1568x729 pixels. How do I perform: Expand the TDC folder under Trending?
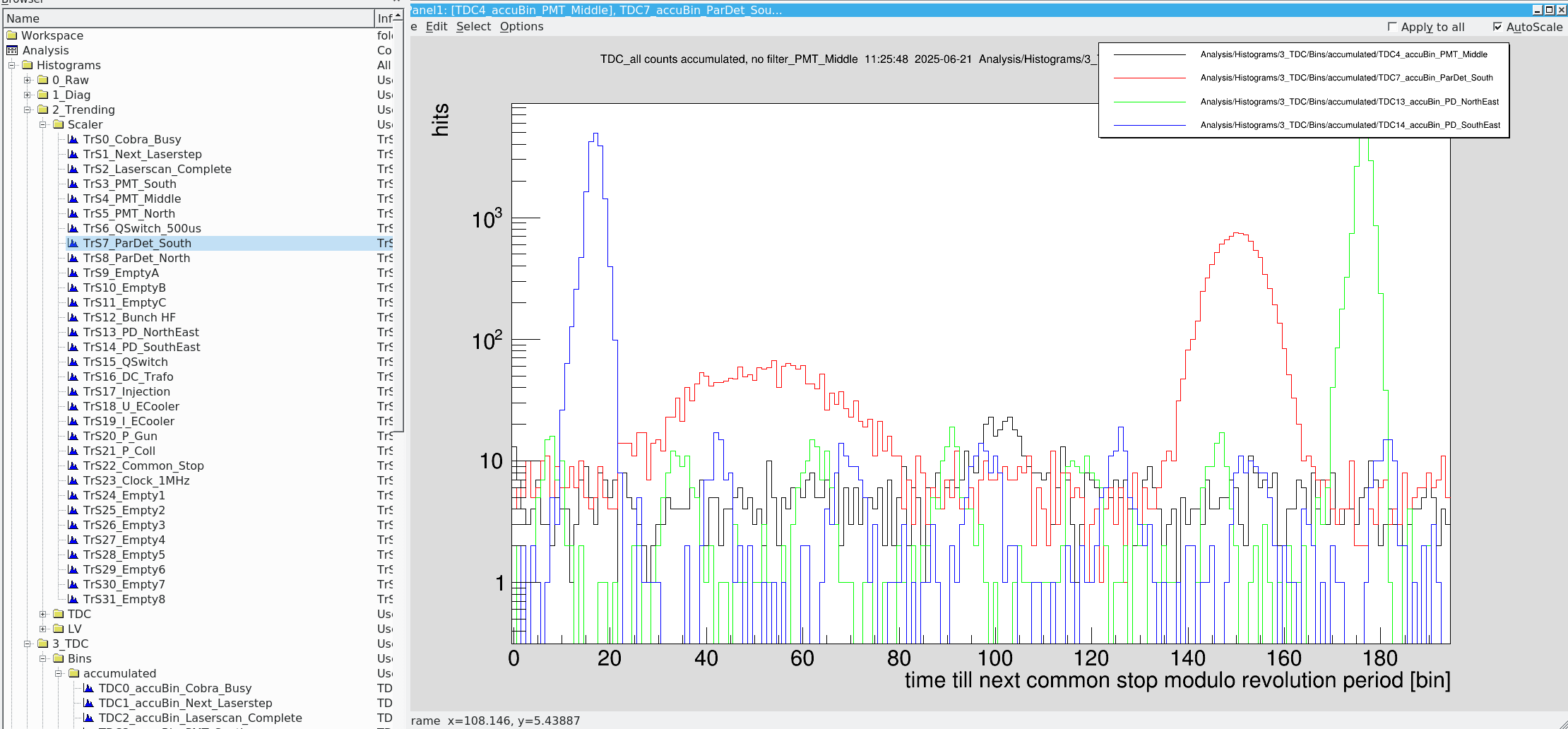[43, 614]
